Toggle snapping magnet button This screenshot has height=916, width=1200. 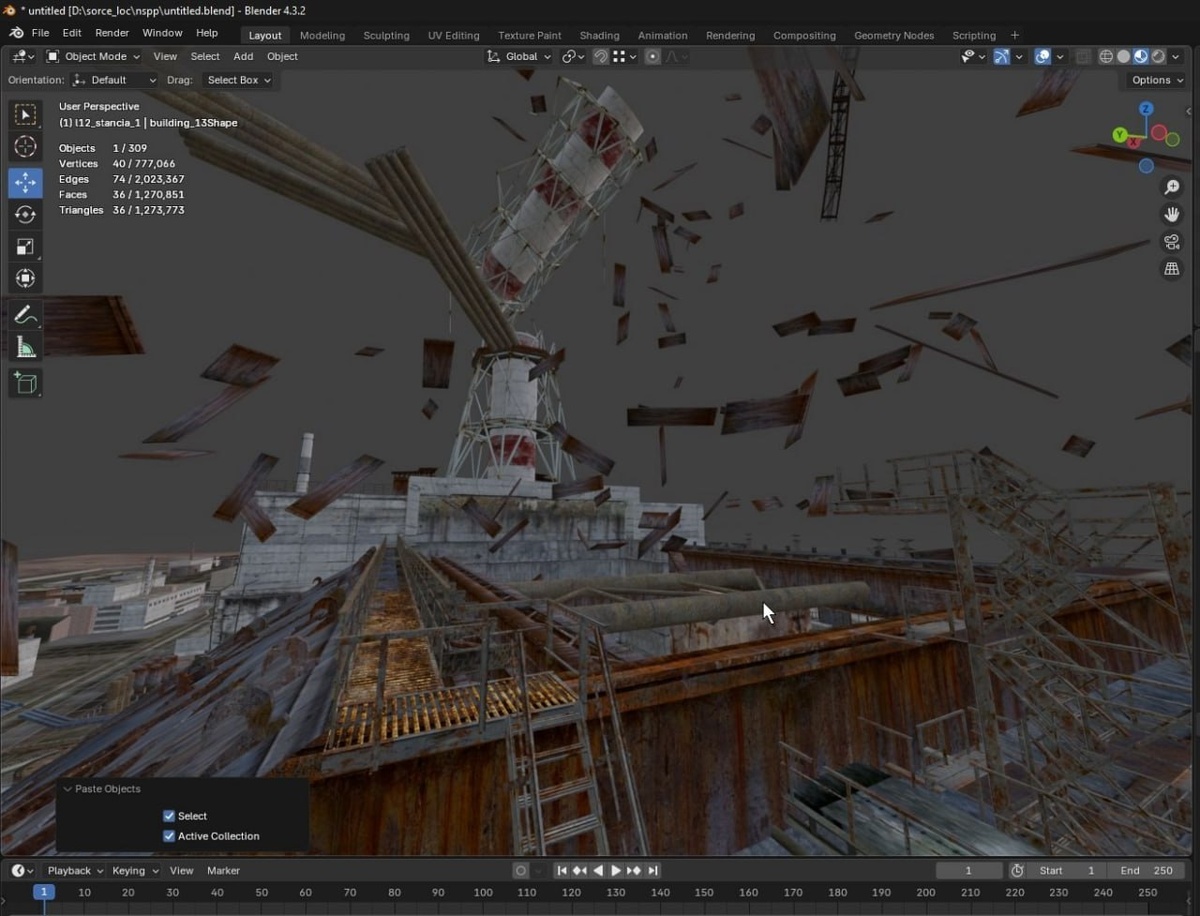tap(600, 56)
